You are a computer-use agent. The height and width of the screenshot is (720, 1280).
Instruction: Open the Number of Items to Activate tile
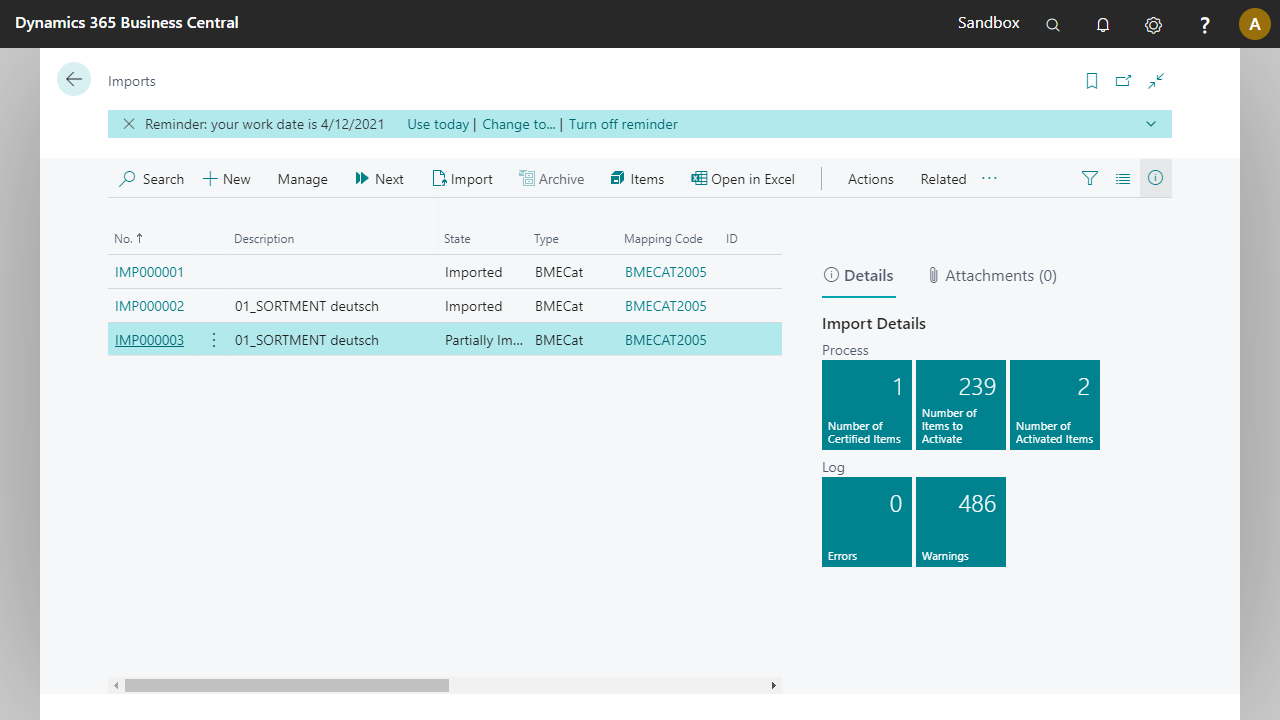point(961,405)
